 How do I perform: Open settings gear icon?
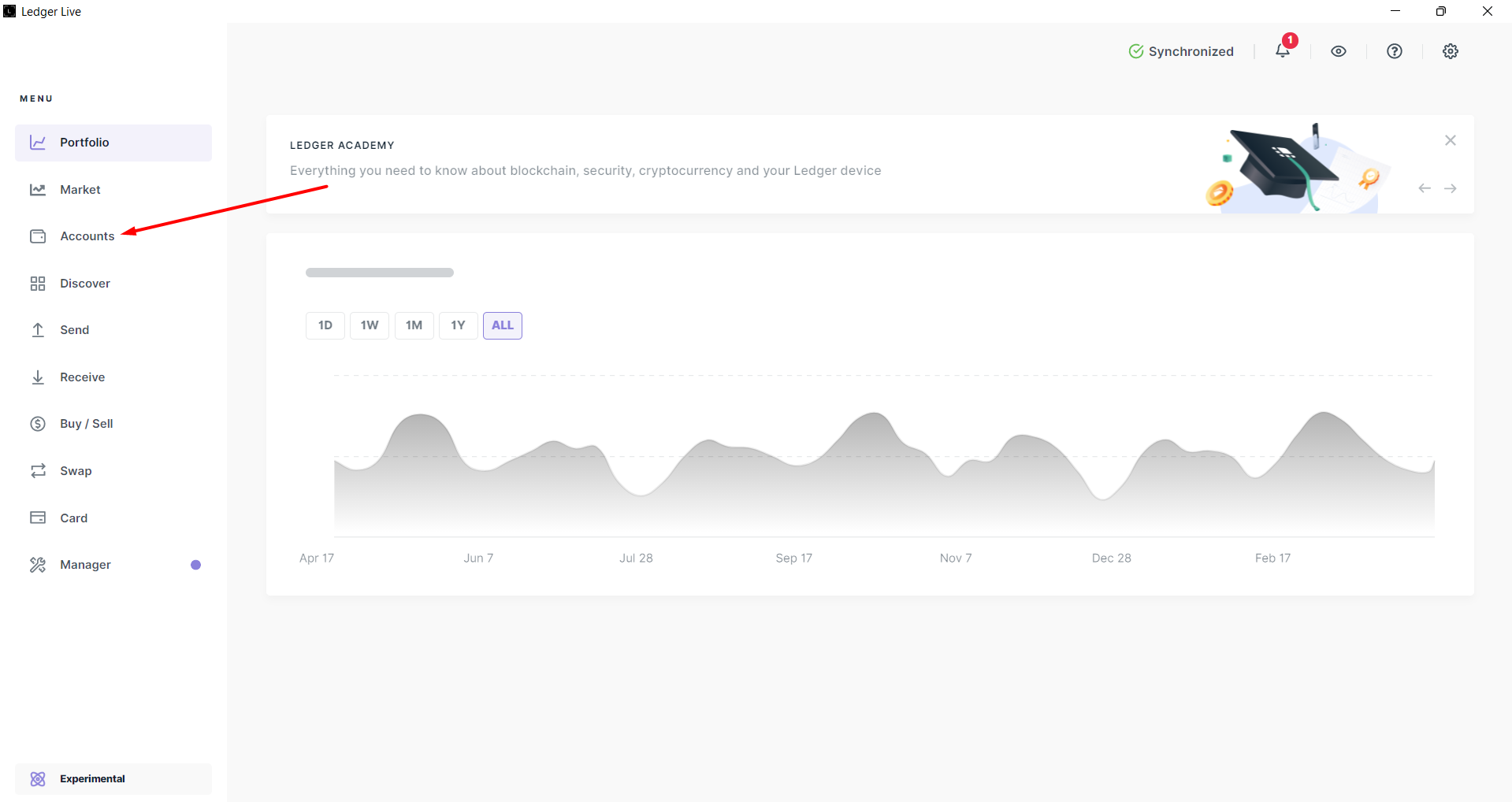tap(1451, 51)
